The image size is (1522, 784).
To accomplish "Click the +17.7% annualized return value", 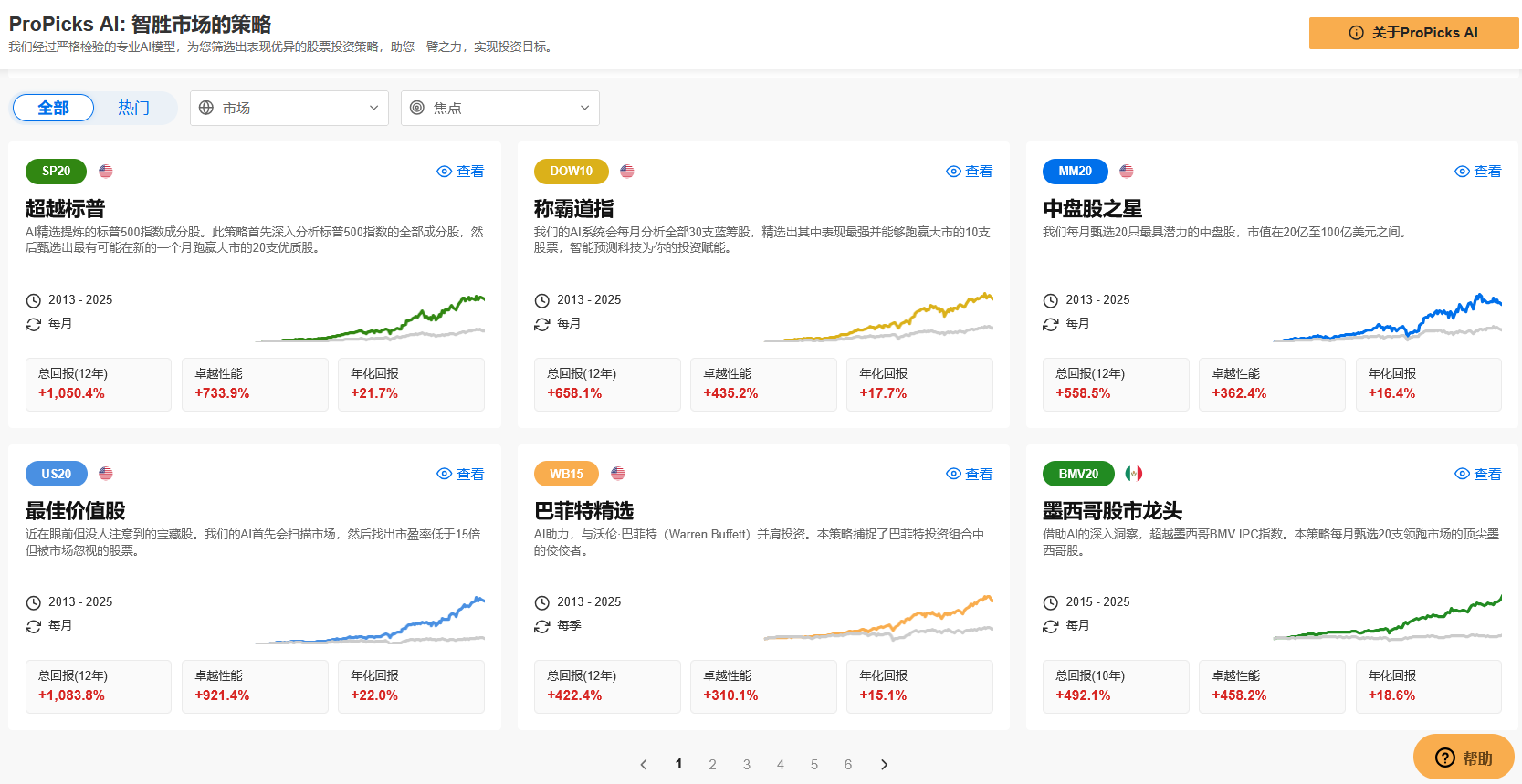I will pyautogui.click(x=883, y=393).
